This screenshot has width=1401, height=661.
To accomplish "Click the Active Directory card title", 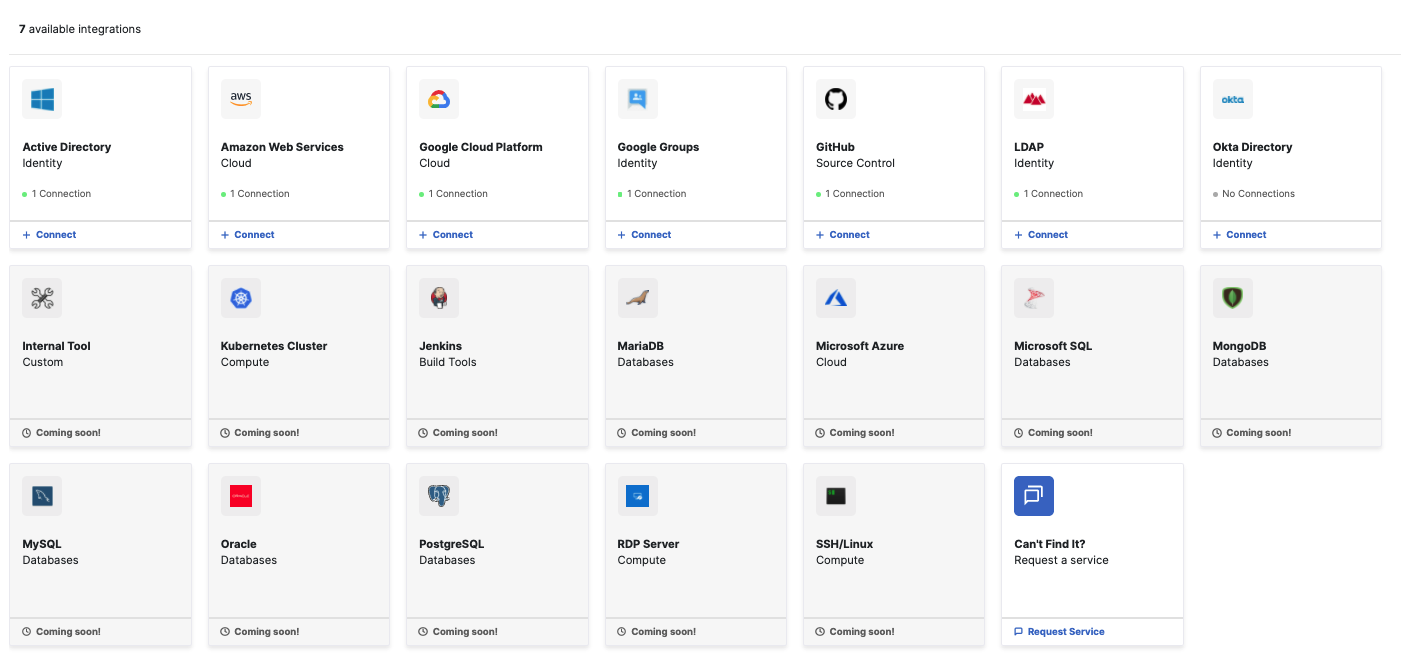I will click(67, 147).
